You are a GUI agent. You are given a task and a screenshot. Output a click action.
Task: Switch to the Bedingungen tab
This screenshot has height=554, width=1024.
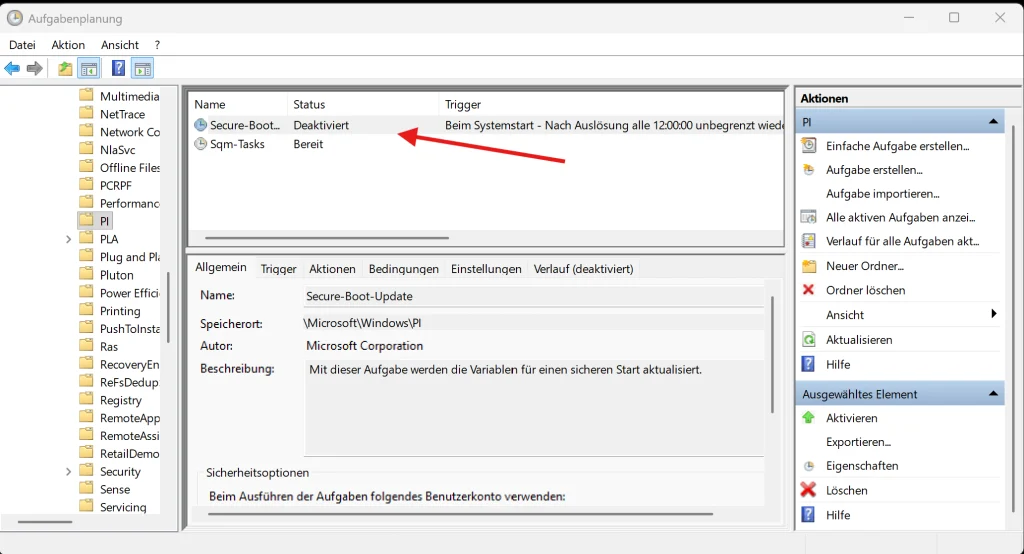[404, 269]
